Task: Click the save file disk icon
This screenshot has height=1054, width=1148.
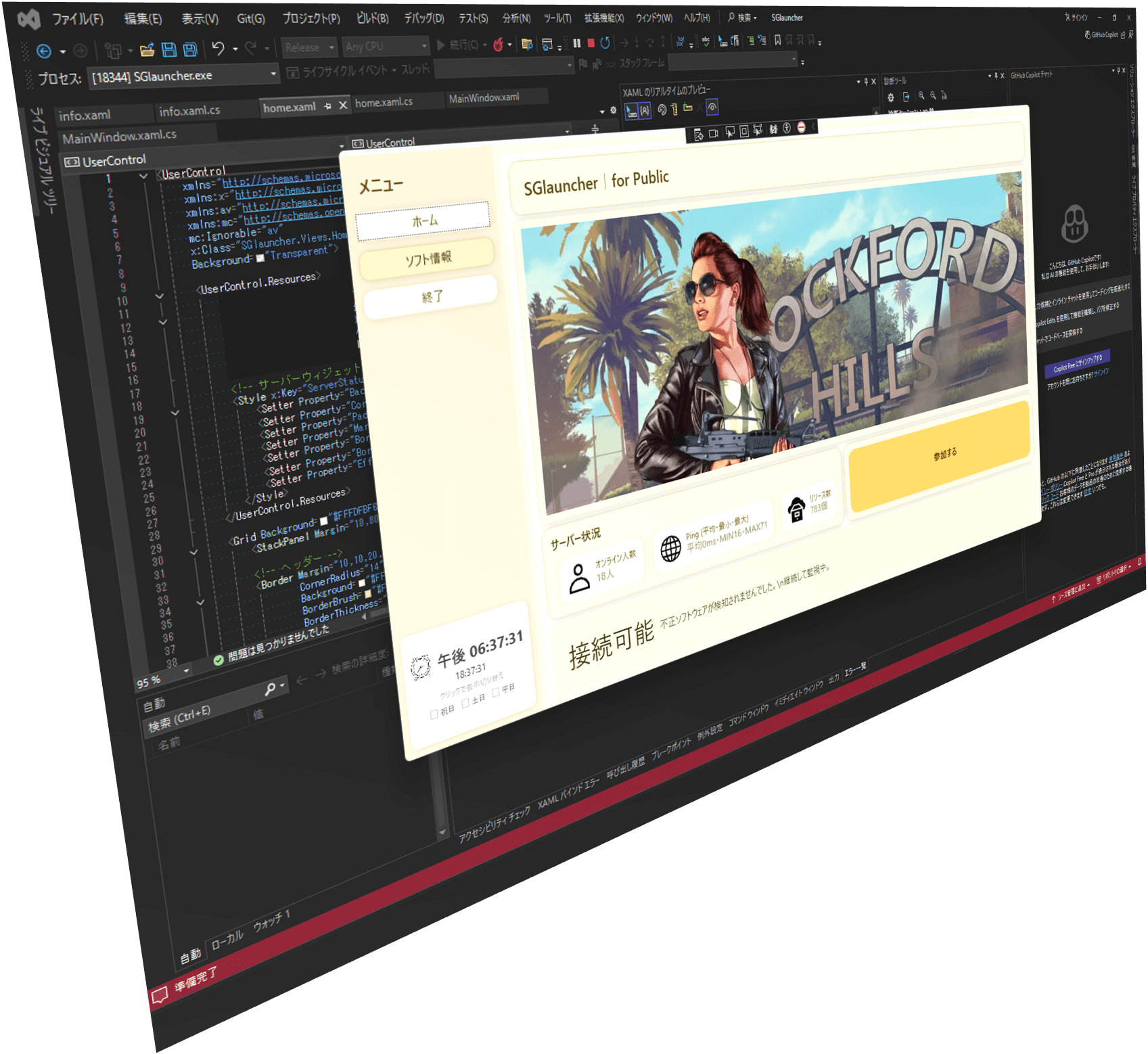Action: coord(169,49)
